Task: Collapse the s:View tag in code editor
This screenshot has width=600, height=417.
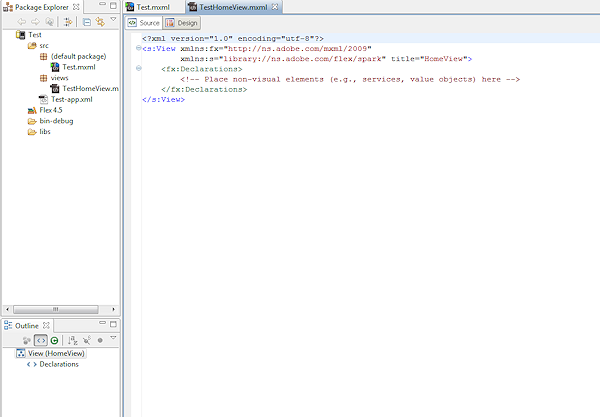Action: 137,47
